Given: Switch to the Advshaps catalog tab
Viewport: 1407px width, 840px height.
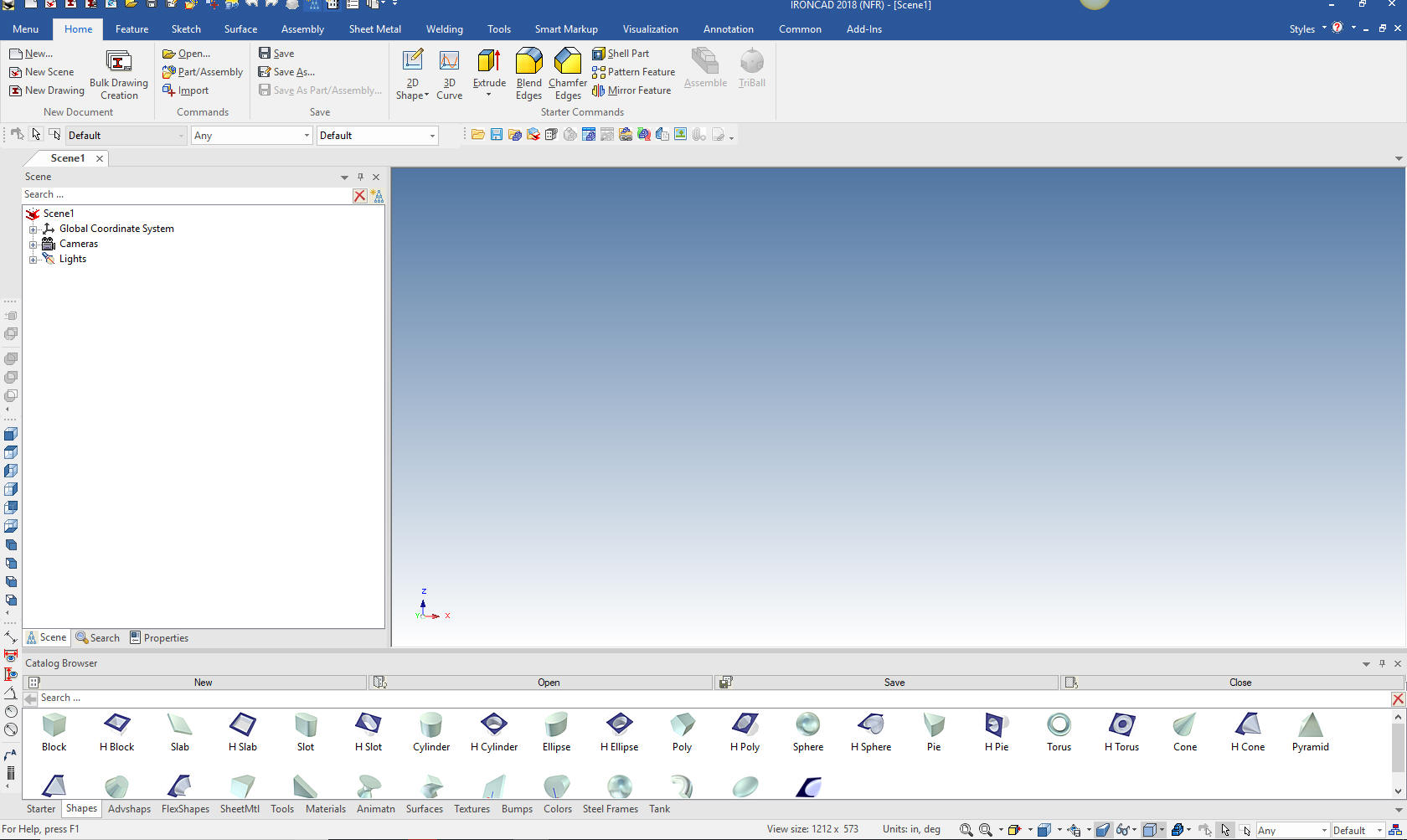Looking at the screenshot, I should click(x=129, y=809).
